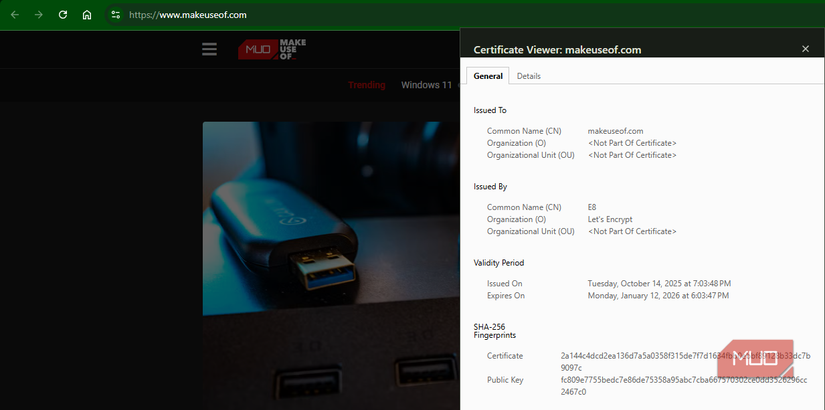This screenshot has width=825, height=410.
Task: Click the USB drive article image
Action: [x=331, y=266]
